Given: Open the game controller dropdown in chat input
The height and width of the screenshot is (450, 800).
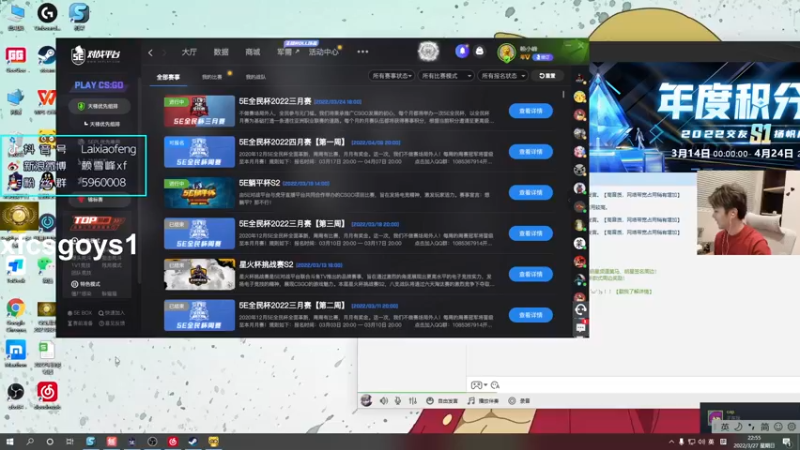Looking at the screenshot, I should coord(479,385).
